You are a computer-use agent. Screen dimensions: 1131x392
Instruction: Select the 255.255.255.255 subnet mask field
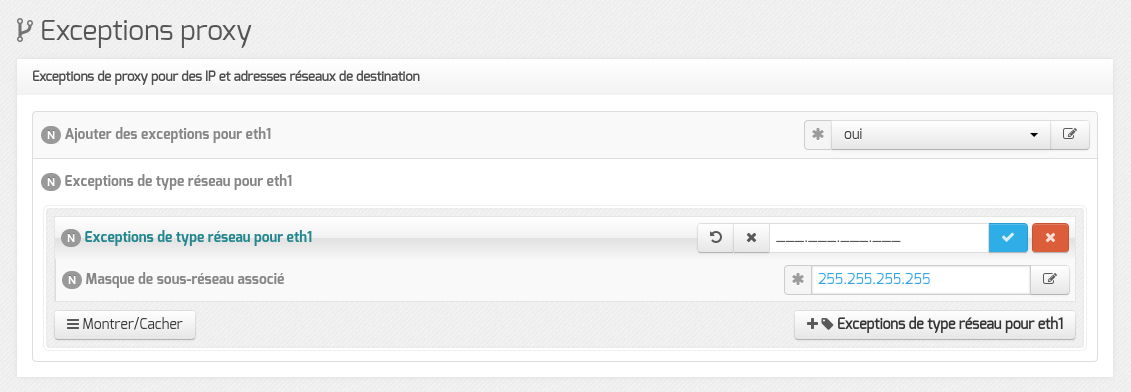click(920, 280)
